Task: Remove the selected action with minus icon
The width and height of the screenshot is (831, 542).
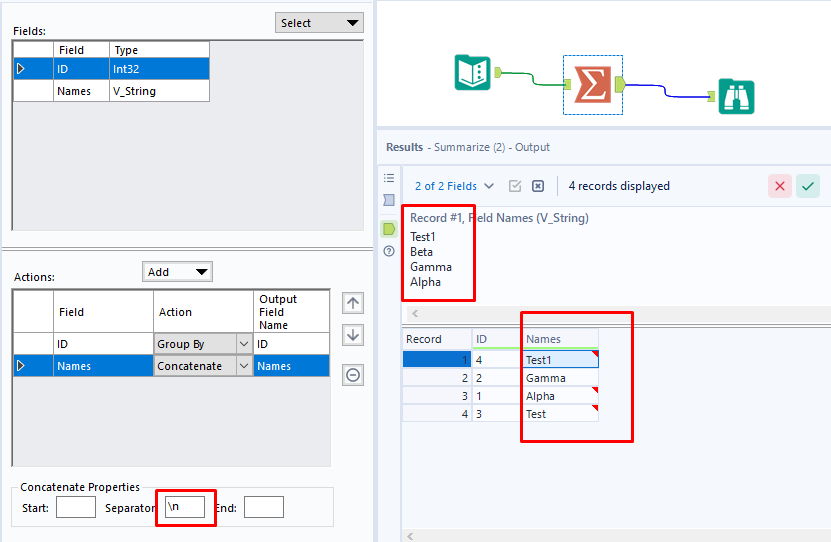Action: (x=353, y=376)
